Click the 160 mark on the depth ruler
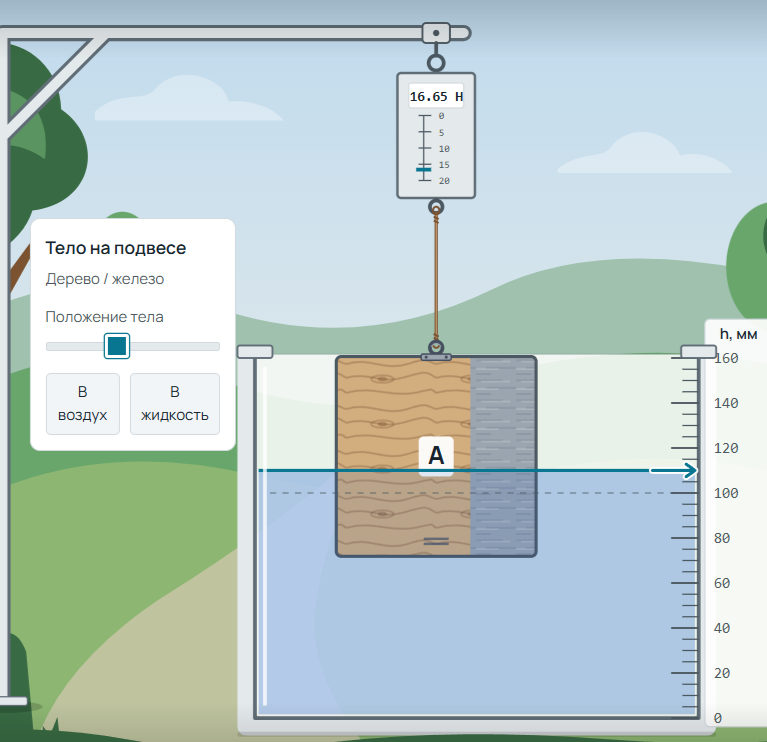 tap(726, 359)
